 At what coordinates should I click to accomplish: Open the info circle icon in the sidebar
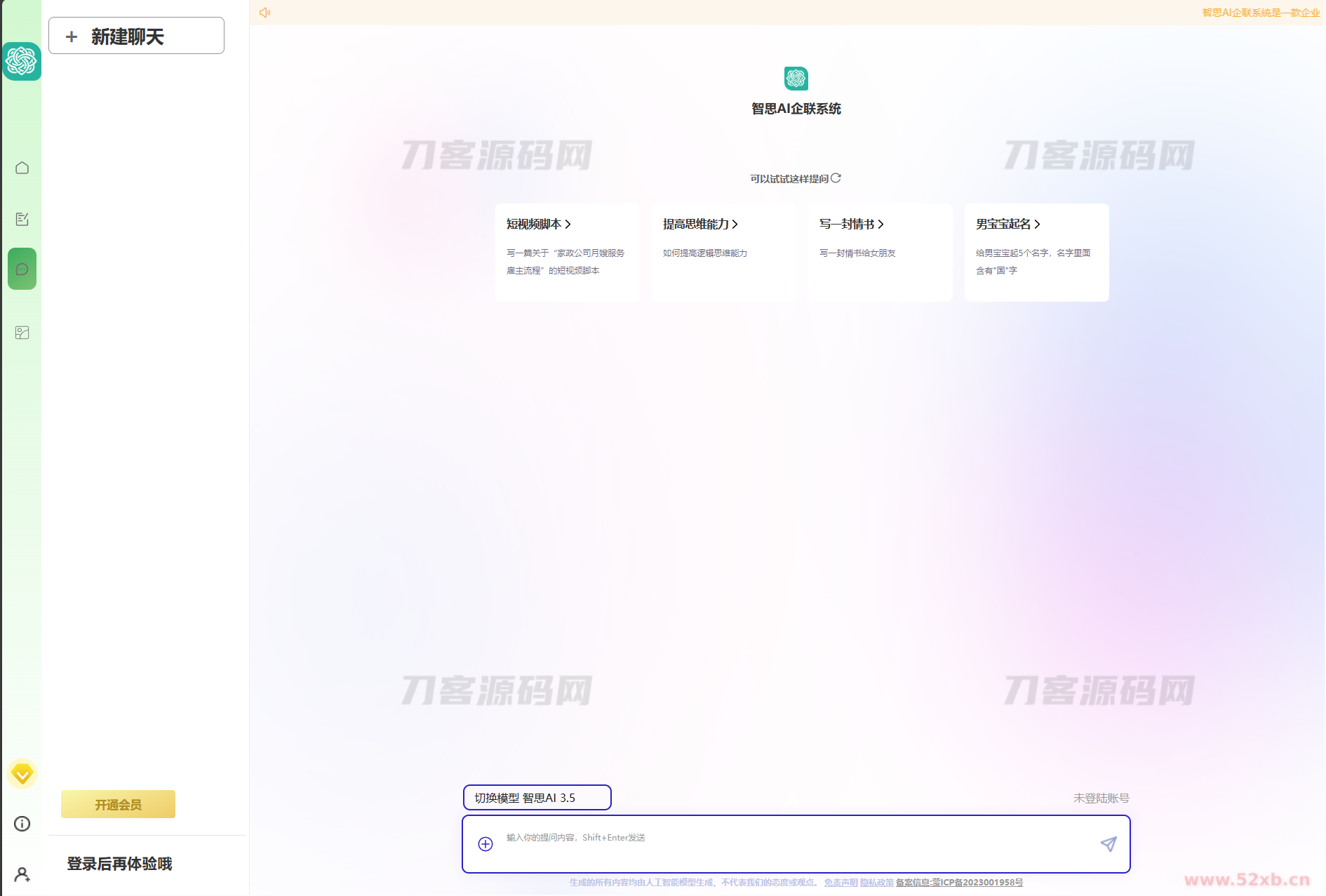click(22, 824)
